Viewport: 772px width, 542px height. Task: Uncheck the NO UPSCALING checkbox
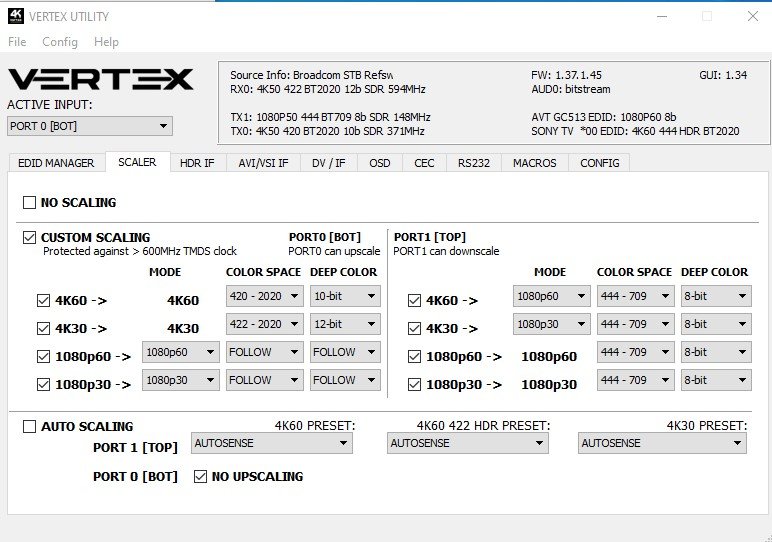[201, 476]
